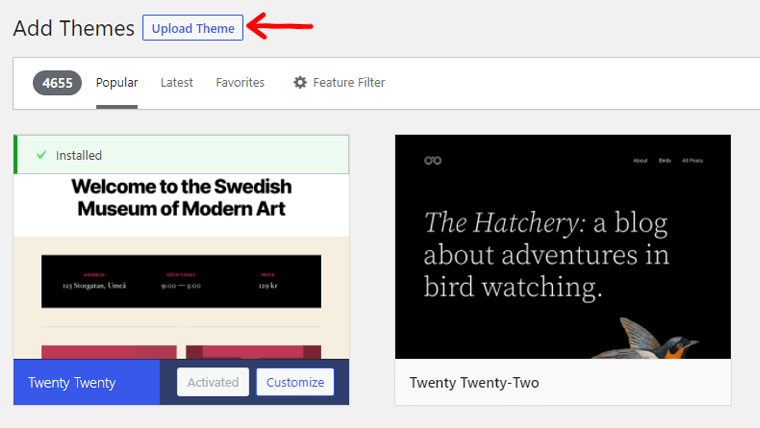Click the Activated button on Twenty Twenty
Screen dimensions: 760x428
pos(213,382)
